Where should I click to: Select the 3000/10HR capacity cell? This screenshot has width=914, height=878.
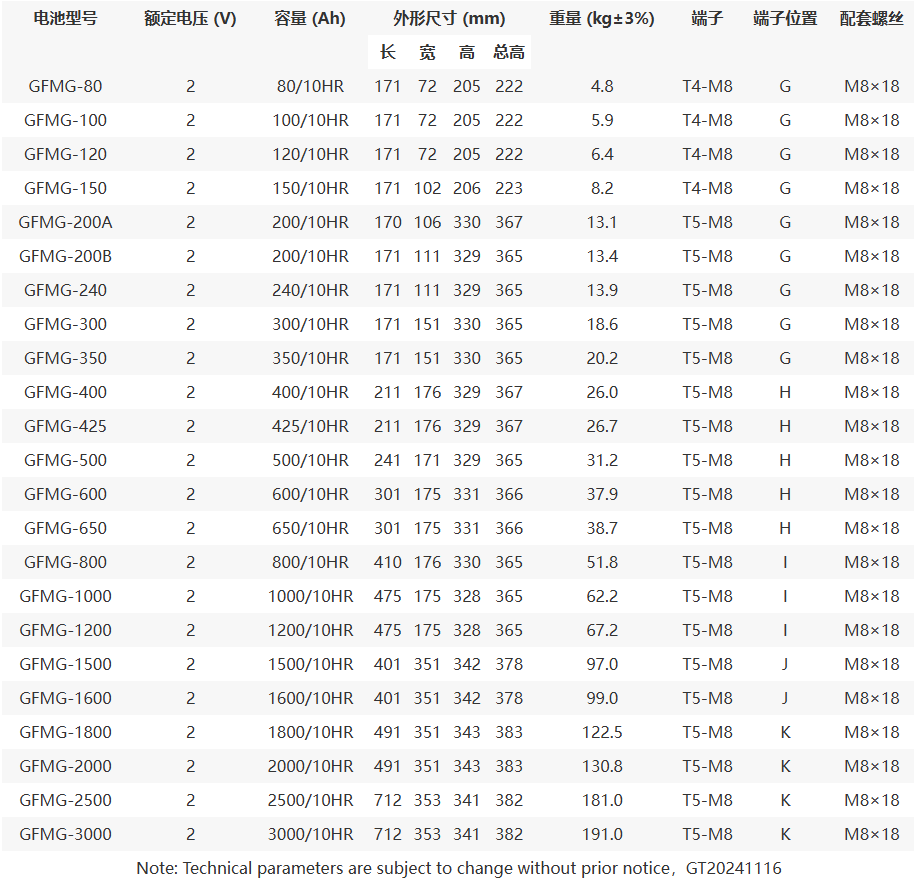(x=310, y=834)
